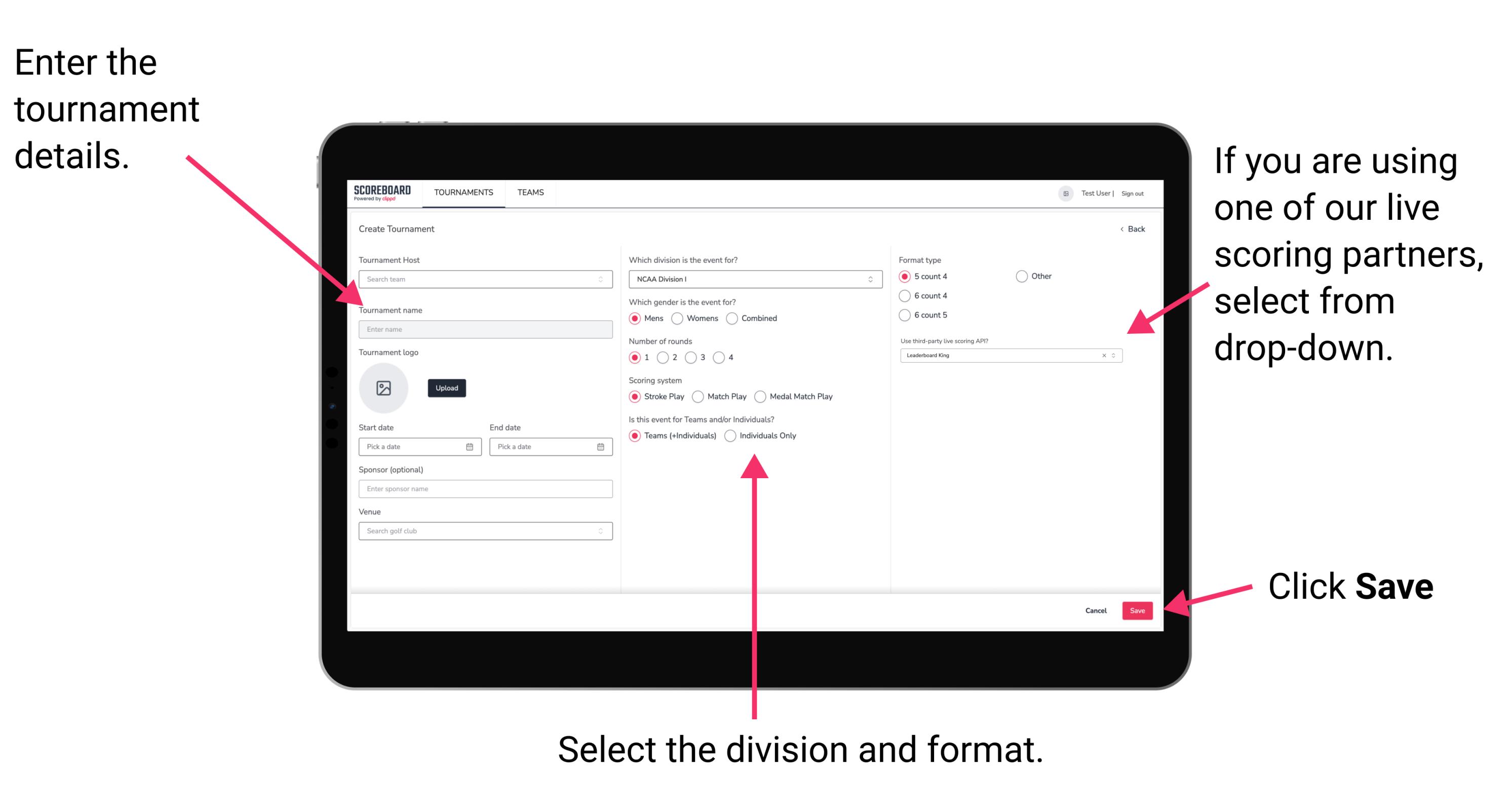The height and width of the screenshot is (812, 1509).
Task: Click the Tournament name input field
Action: (x=483, y=329)
